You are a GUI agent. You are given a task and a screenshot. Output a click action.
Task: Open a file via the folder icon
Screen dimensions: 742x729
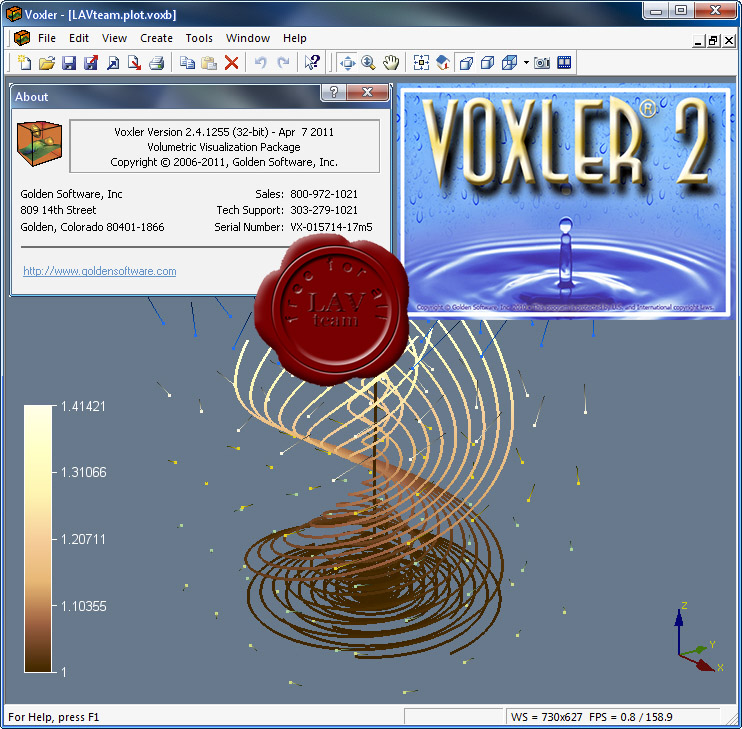click(x=46, y=62)
